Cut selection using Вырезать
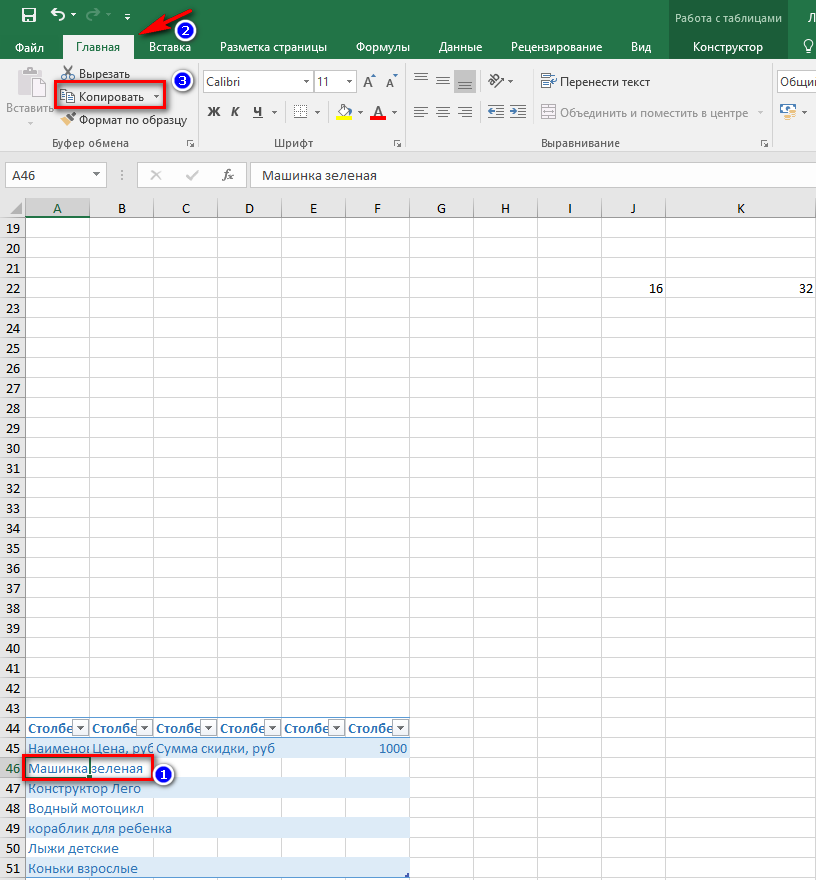Viewport: 816px width, 880px height. [95, 74]
